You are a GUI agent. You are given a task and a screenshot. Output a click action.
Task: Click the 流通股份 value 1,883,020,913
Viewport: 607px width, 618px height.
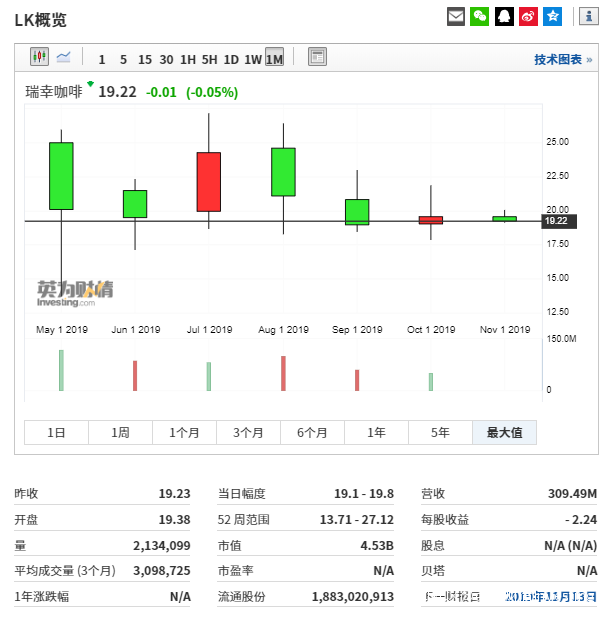coord(353,596)
